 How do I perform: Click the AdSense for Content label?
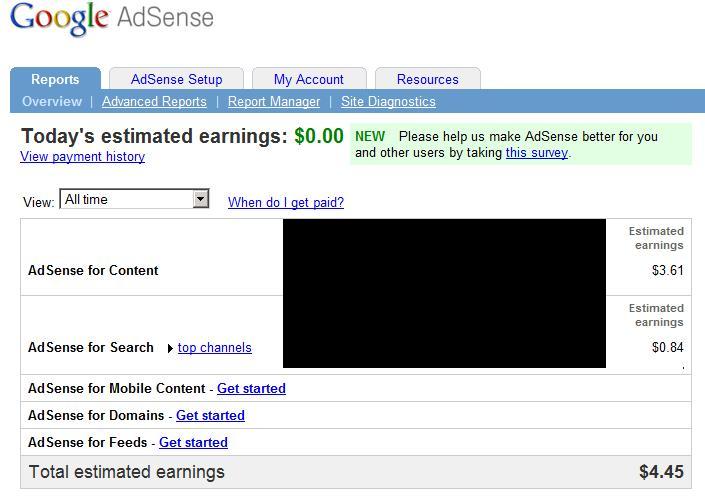click(x=93, y=270)
